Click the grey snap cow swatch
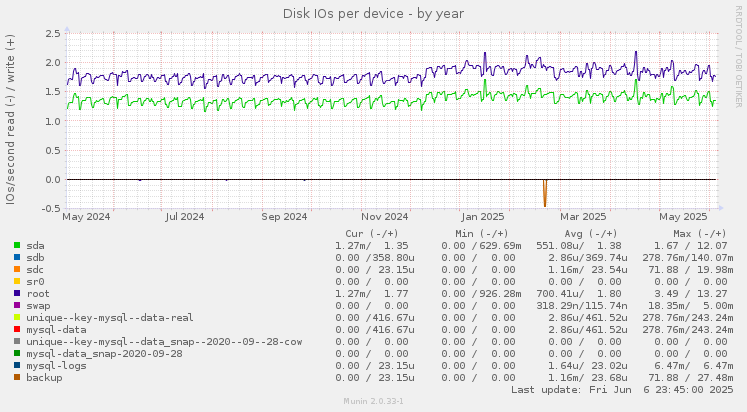This screenshot has height=412, width=747. [17, 342]
